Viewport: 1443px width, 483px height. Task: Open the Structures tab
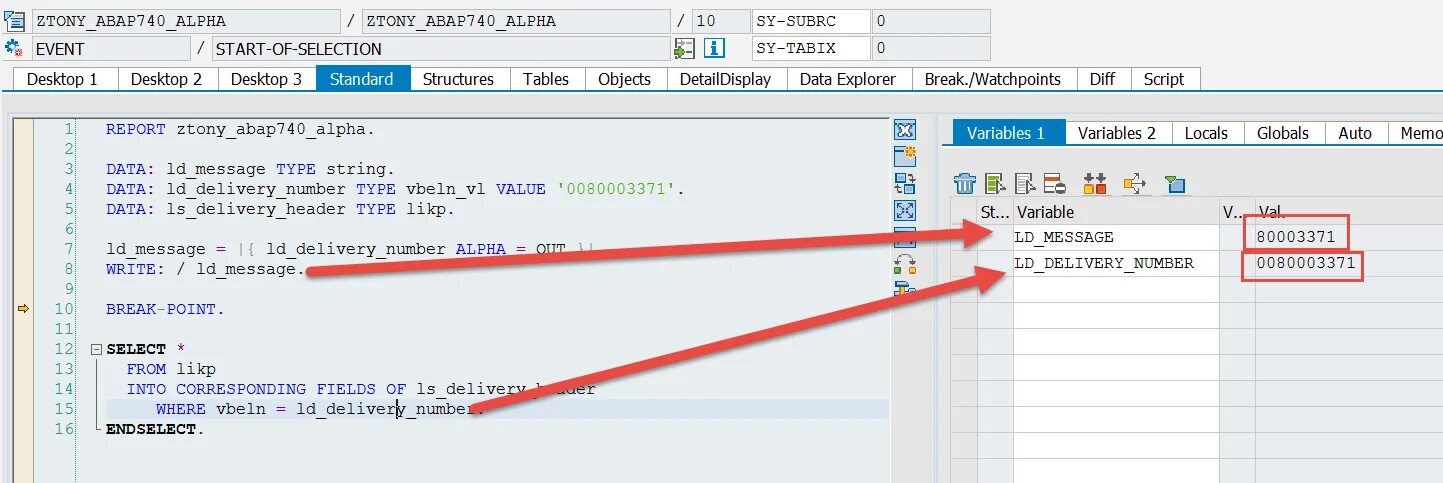tap(458, 79)
